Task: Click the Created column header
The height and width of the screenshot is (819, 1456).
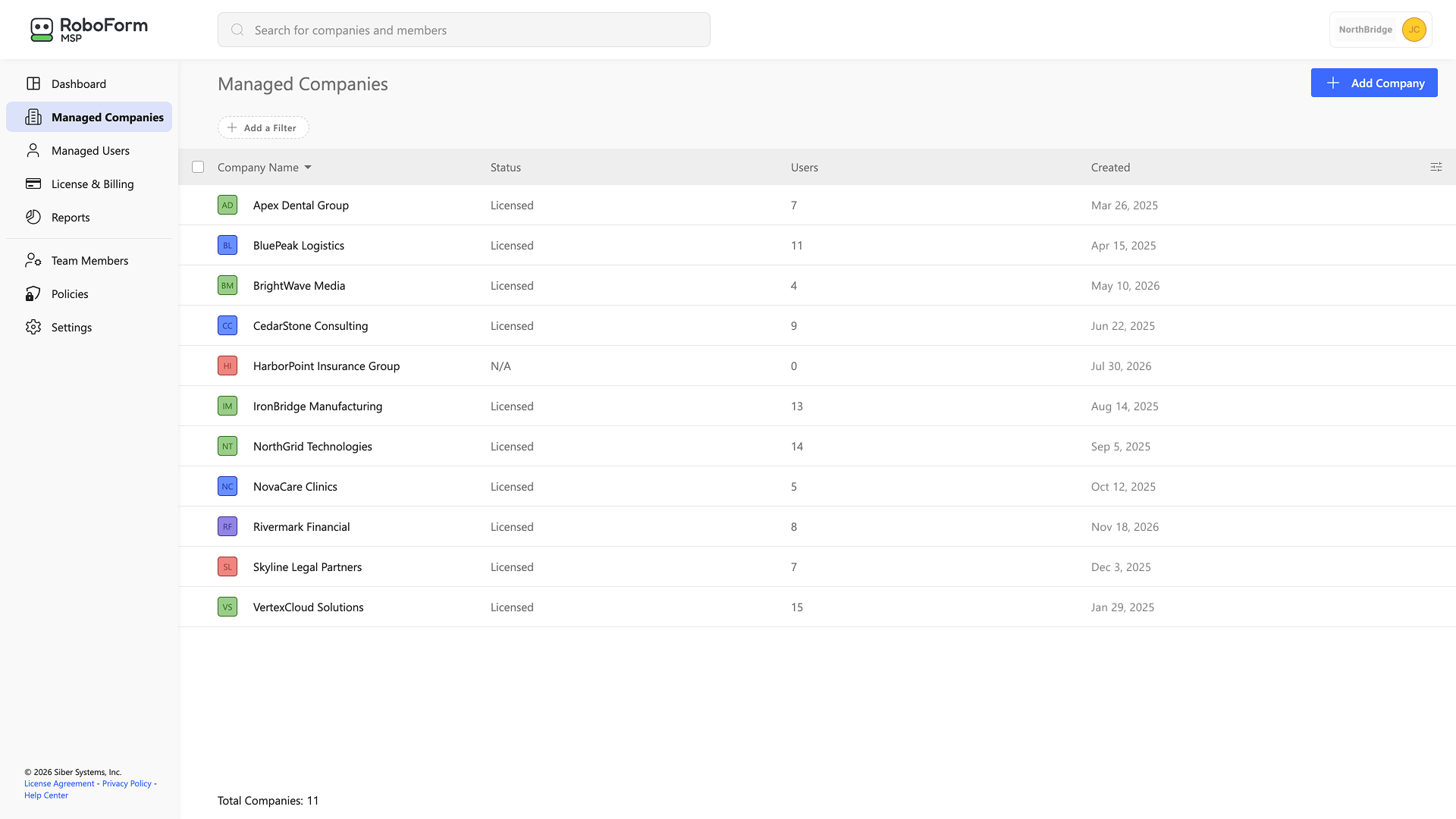Action: [x=1110, y=167]
